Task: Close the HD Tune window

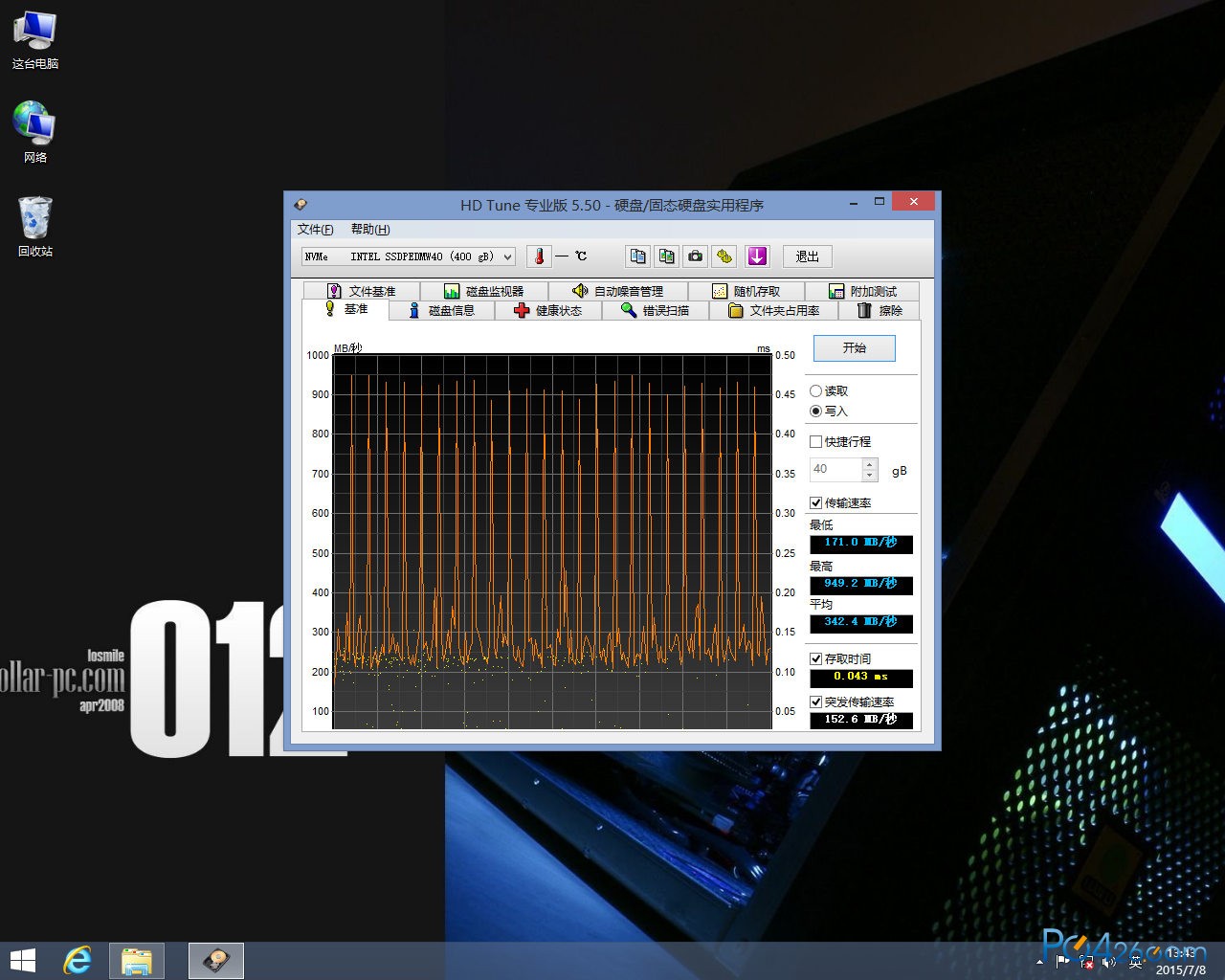Action: point(913,202)
